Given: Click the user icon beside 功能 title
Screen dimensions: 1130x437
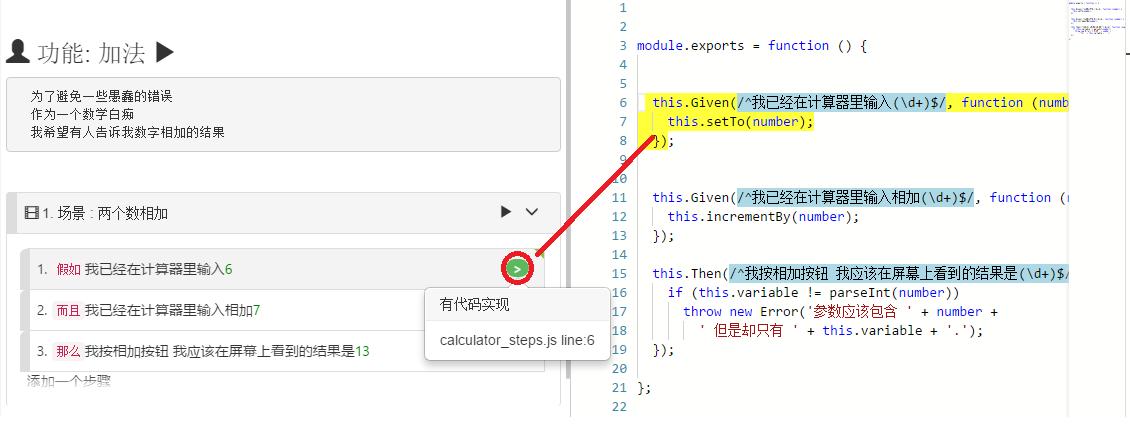Looking at the screenshot, I should coord(16,52).
